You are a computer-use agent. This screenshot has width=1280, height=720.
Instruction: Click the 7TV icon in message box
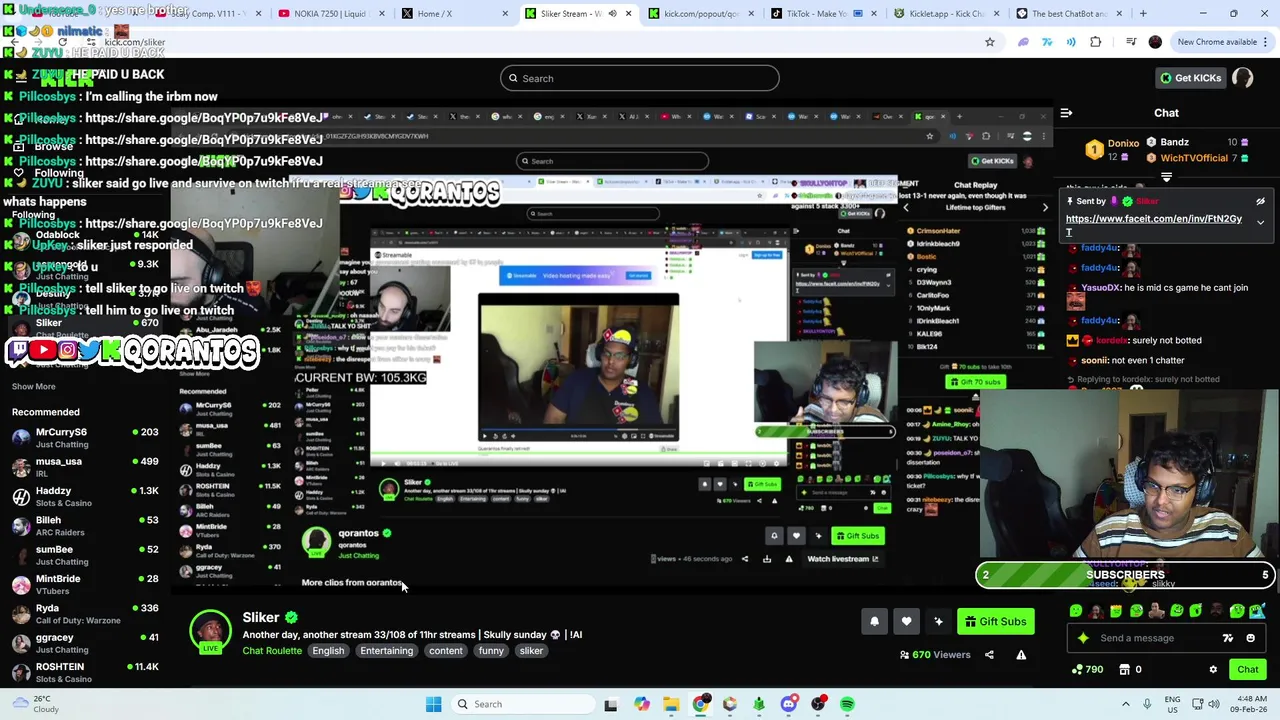pos(1228,638)
